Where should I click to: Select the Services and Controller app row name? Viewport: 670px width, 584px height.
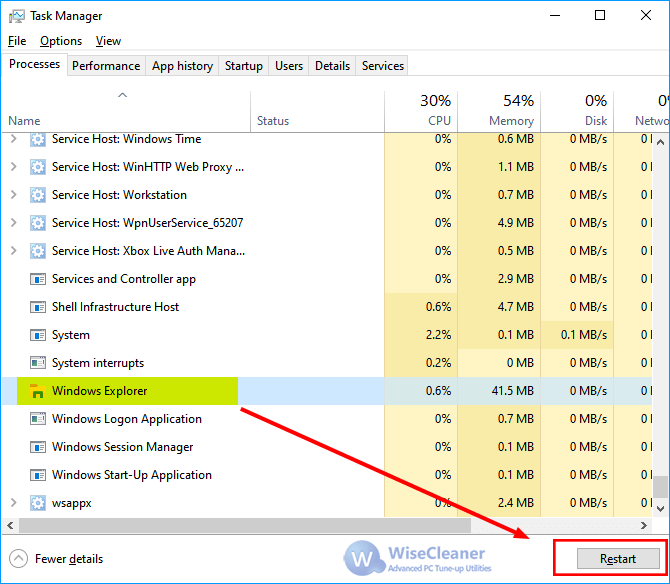(124, 279)
